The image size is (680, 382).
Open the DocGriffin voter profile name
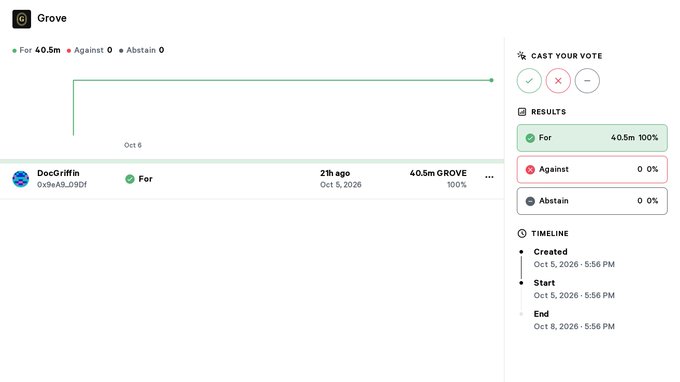coord(58,173)
